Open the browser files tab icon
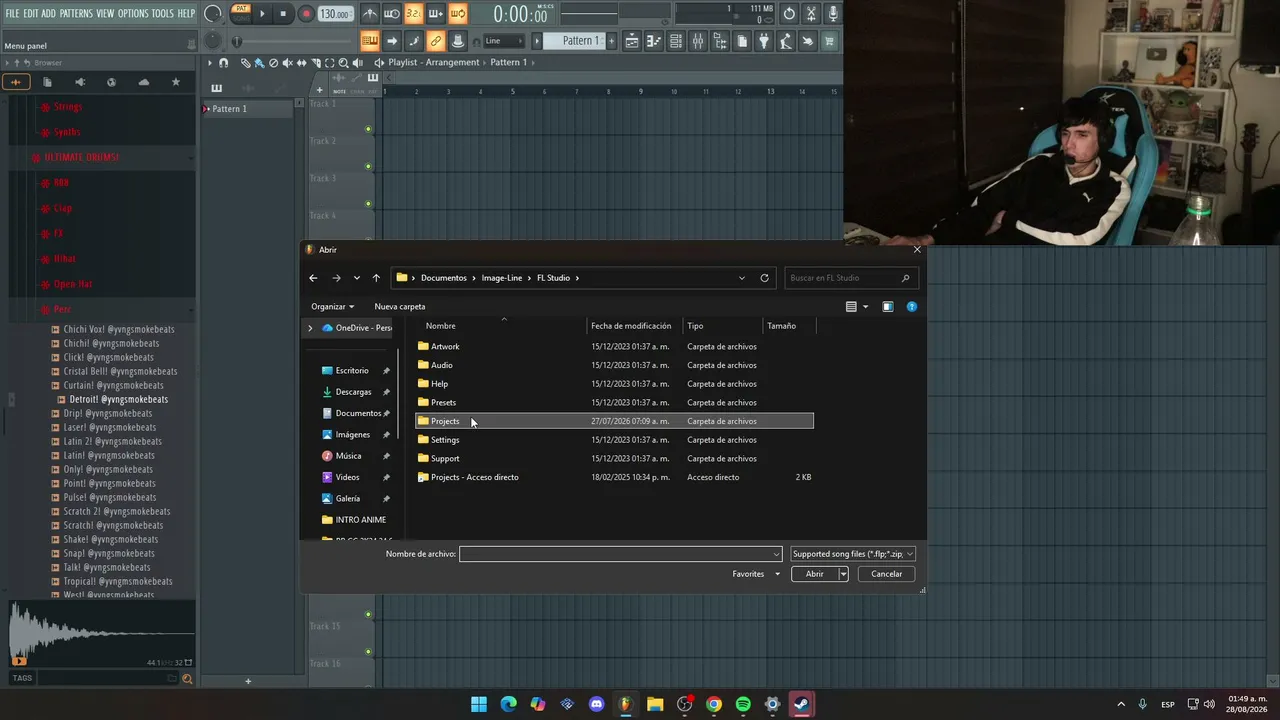 coord(47,82)
